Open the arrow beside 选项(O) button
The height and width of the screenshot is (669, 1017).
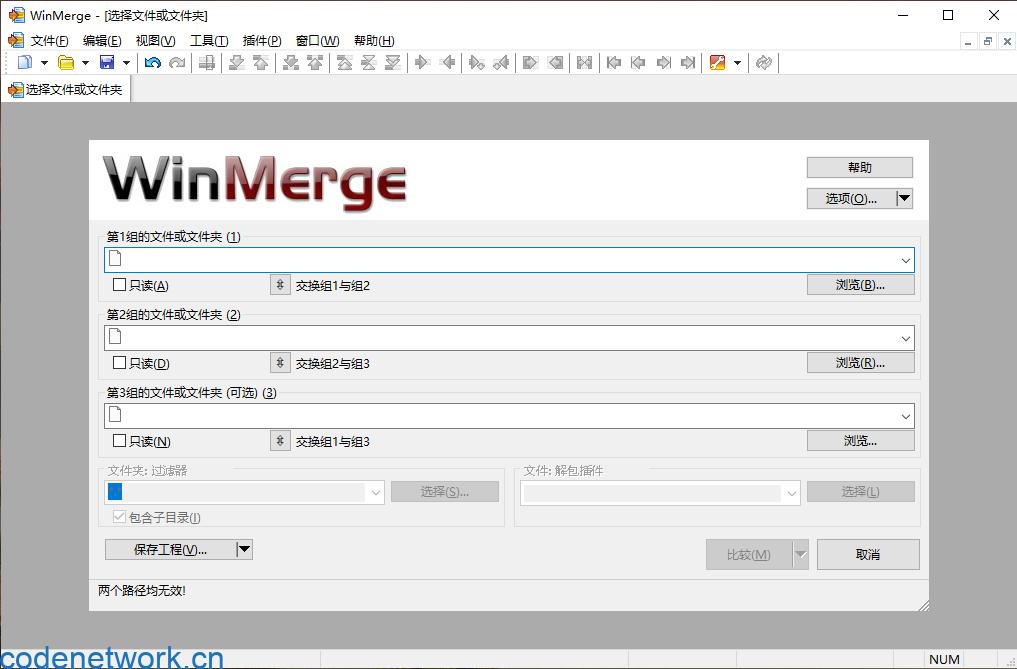pos(905,199)
